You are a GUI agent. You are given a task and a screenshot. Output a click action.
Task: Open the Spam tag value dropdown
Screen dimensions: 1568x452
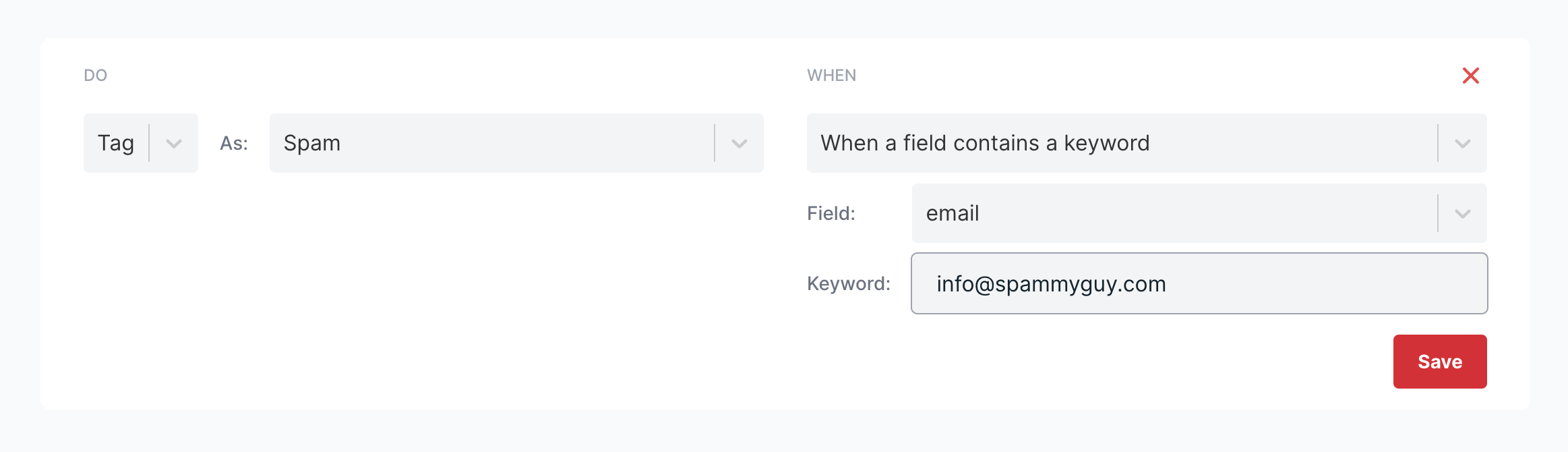[x=516, y=143]
